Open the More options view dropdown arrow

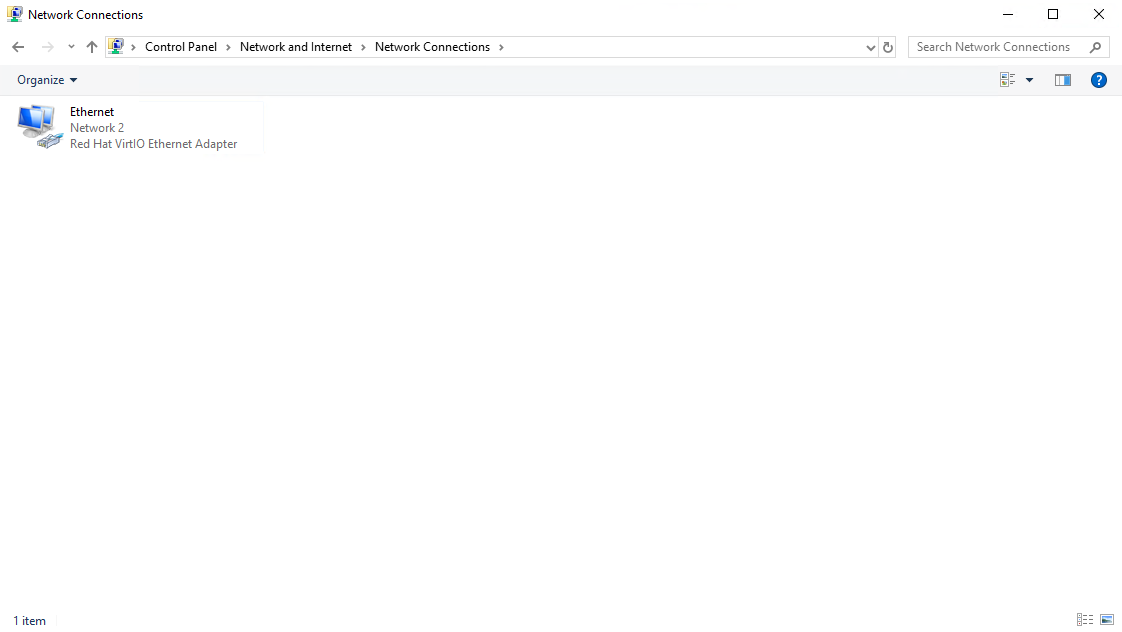1030,80
